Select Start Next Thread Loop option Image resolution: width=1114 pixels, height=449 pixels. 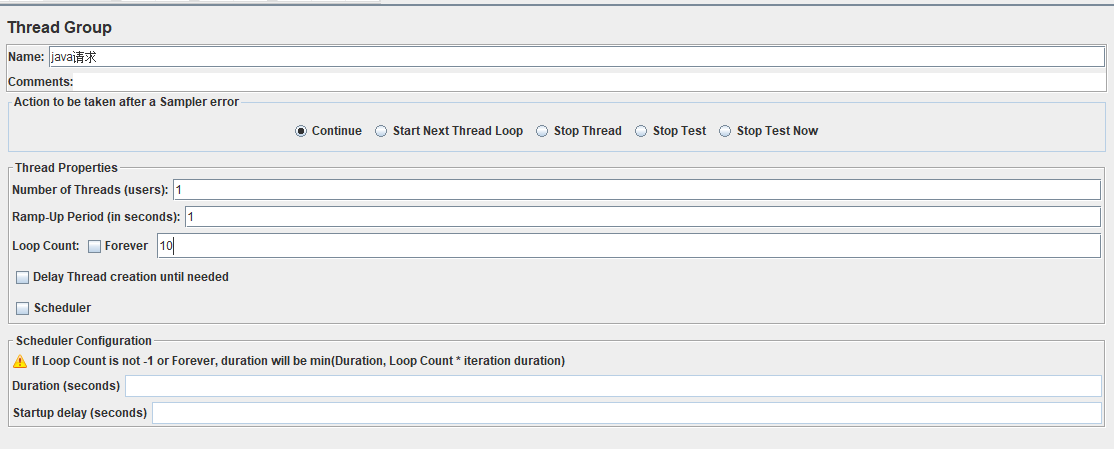[381, 131]
